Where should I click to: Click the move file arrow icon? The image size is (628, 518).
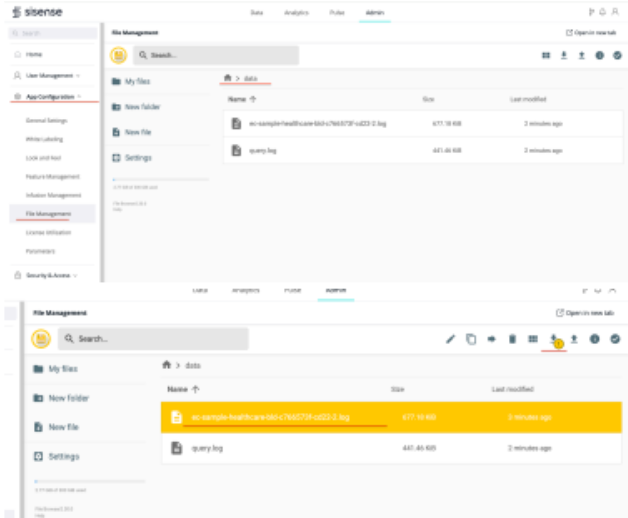(492, 339)
